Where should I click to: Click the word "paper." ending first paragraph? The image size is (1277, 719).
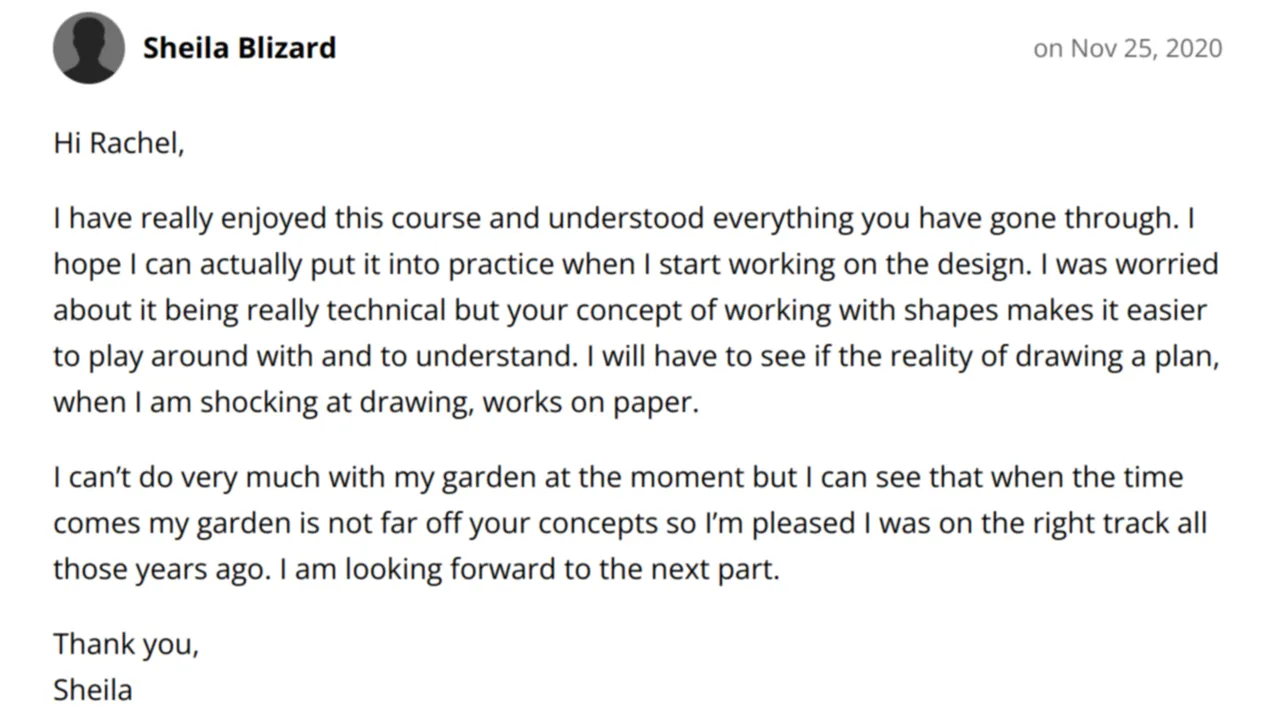tap(657, 404)
